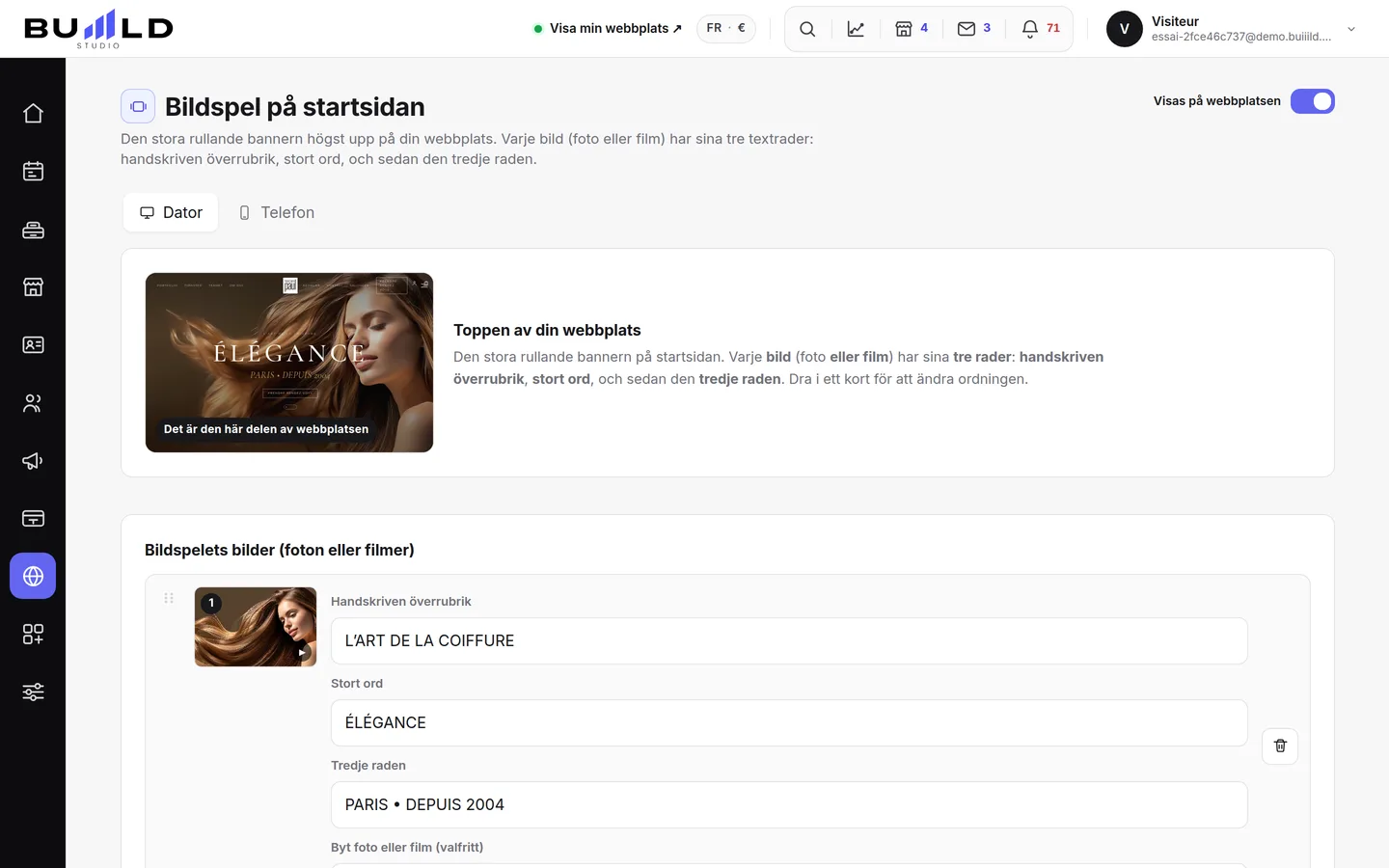The height and width of the screenshot is (868, 1389).
Task: Switch to the Dator tab
Action: coord(171,212)
